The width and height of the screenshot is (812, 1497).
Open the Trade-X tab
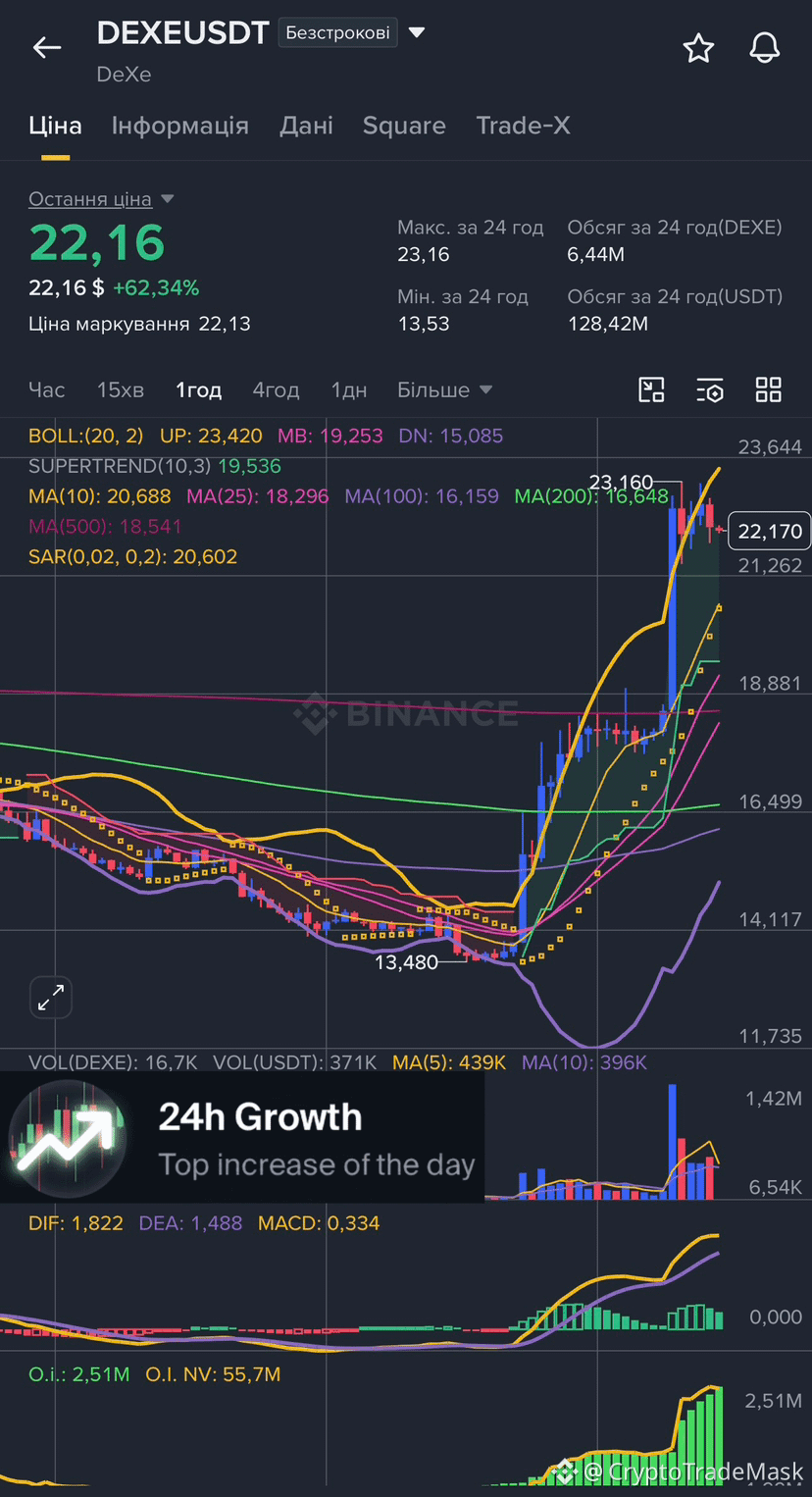523,126
